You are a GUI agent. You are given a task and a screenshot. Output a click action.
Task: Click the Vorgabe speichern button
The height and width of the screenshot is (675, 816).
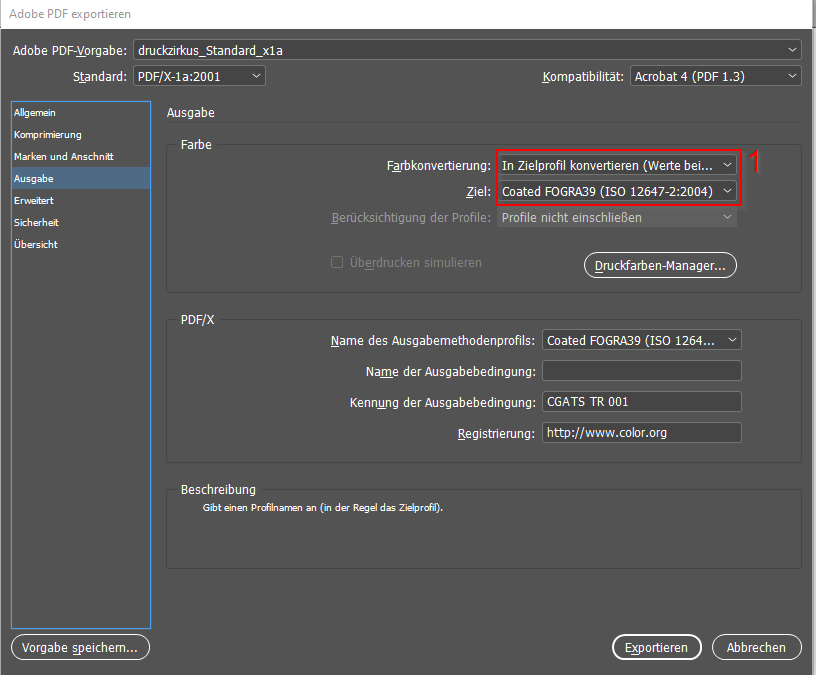coord(80,648)
